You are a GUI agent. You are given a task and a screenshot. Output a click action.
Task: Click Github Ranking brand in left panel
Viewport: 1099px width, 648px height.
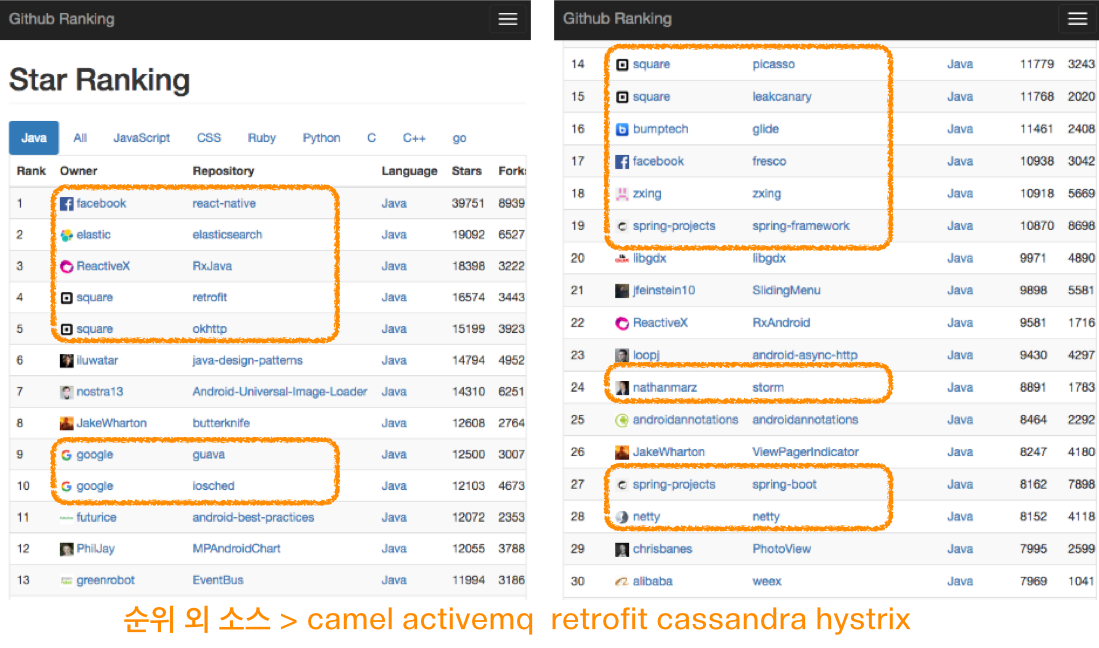point(62,19)
